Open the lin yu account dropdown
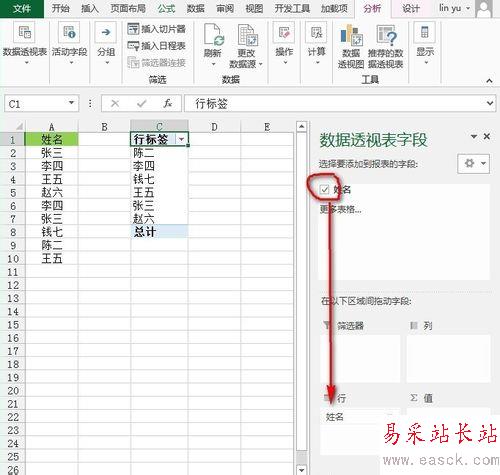The width and height of the screenshot is (500, 475). tap(468, 8)
